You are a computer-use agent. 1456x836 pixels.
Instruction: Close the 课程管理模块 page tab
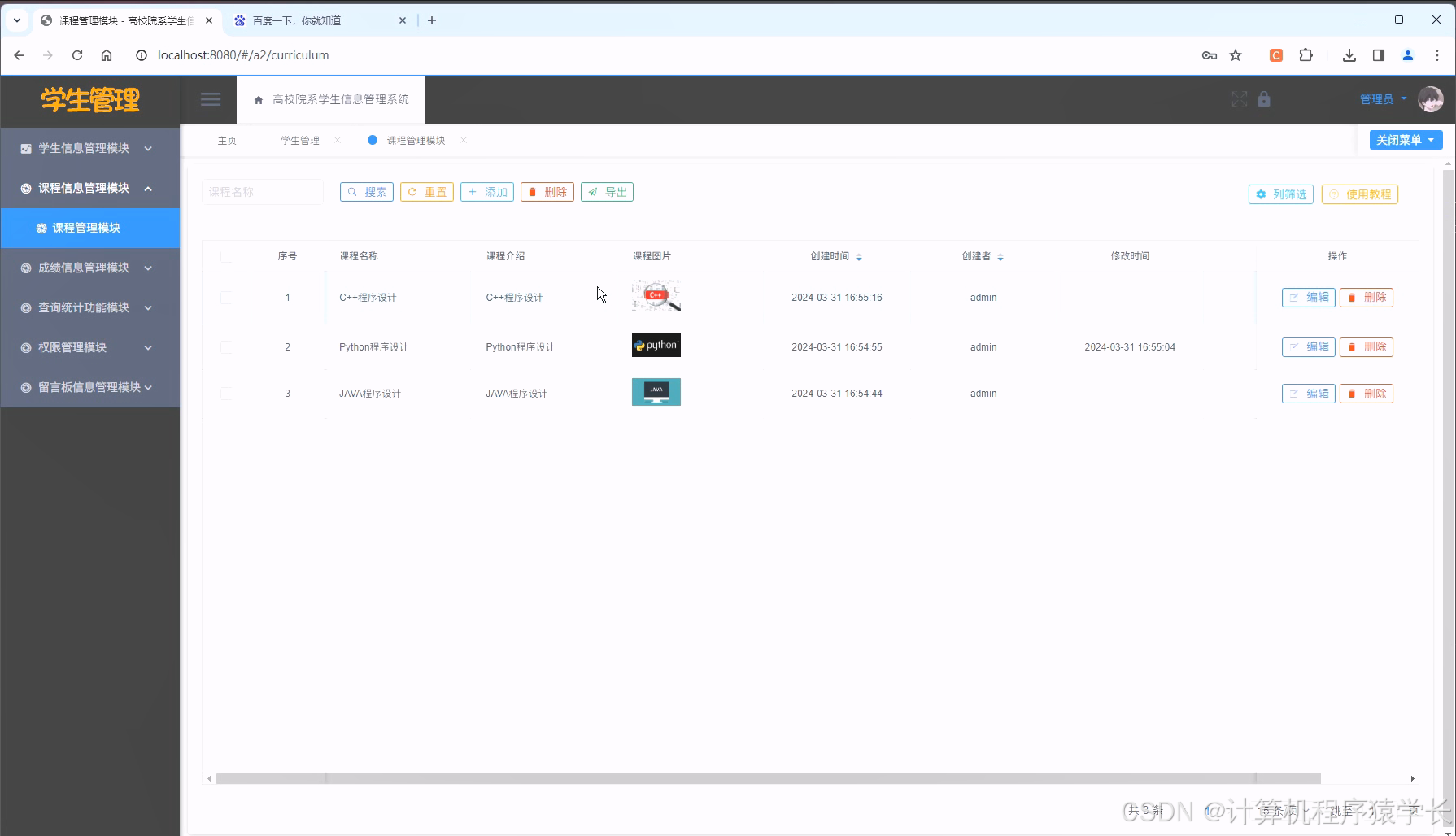(x=464, y=140)
